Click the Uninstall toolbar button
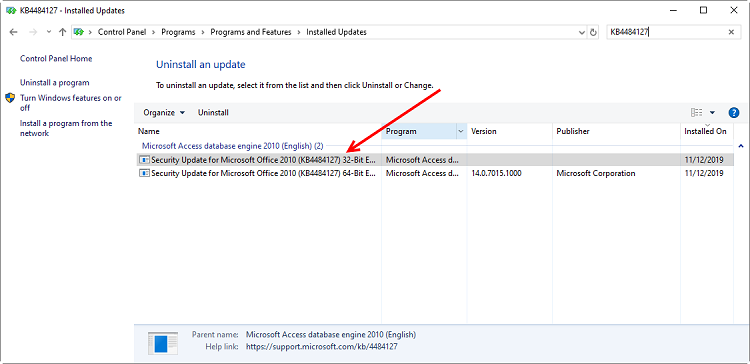This screenshot has width=750, height=364. (213, 113)
